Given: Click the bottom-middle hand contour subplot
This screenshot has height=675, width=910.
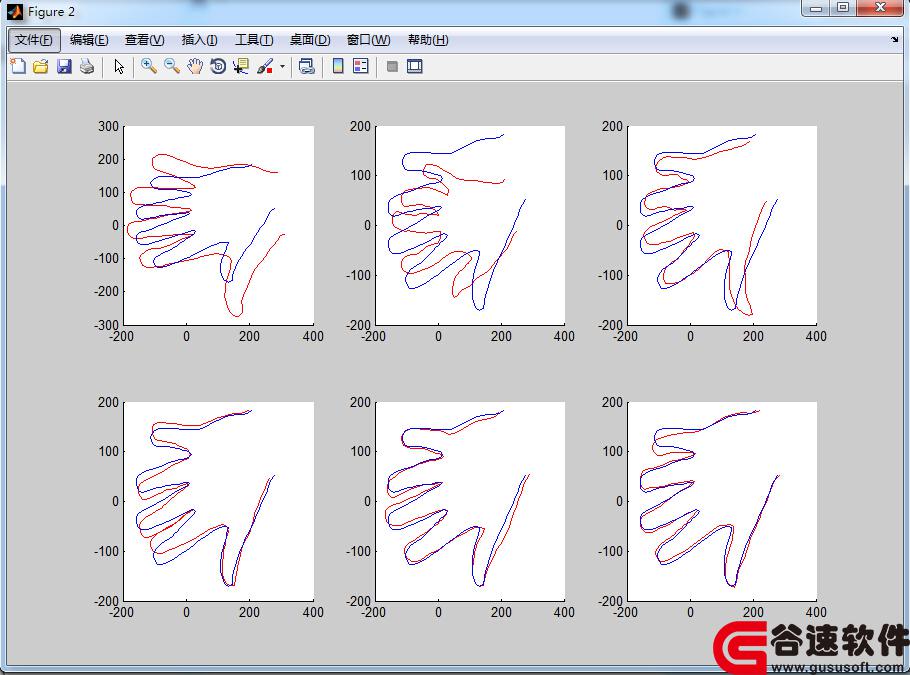Looking at the screenshot, I should coord(470,501).
